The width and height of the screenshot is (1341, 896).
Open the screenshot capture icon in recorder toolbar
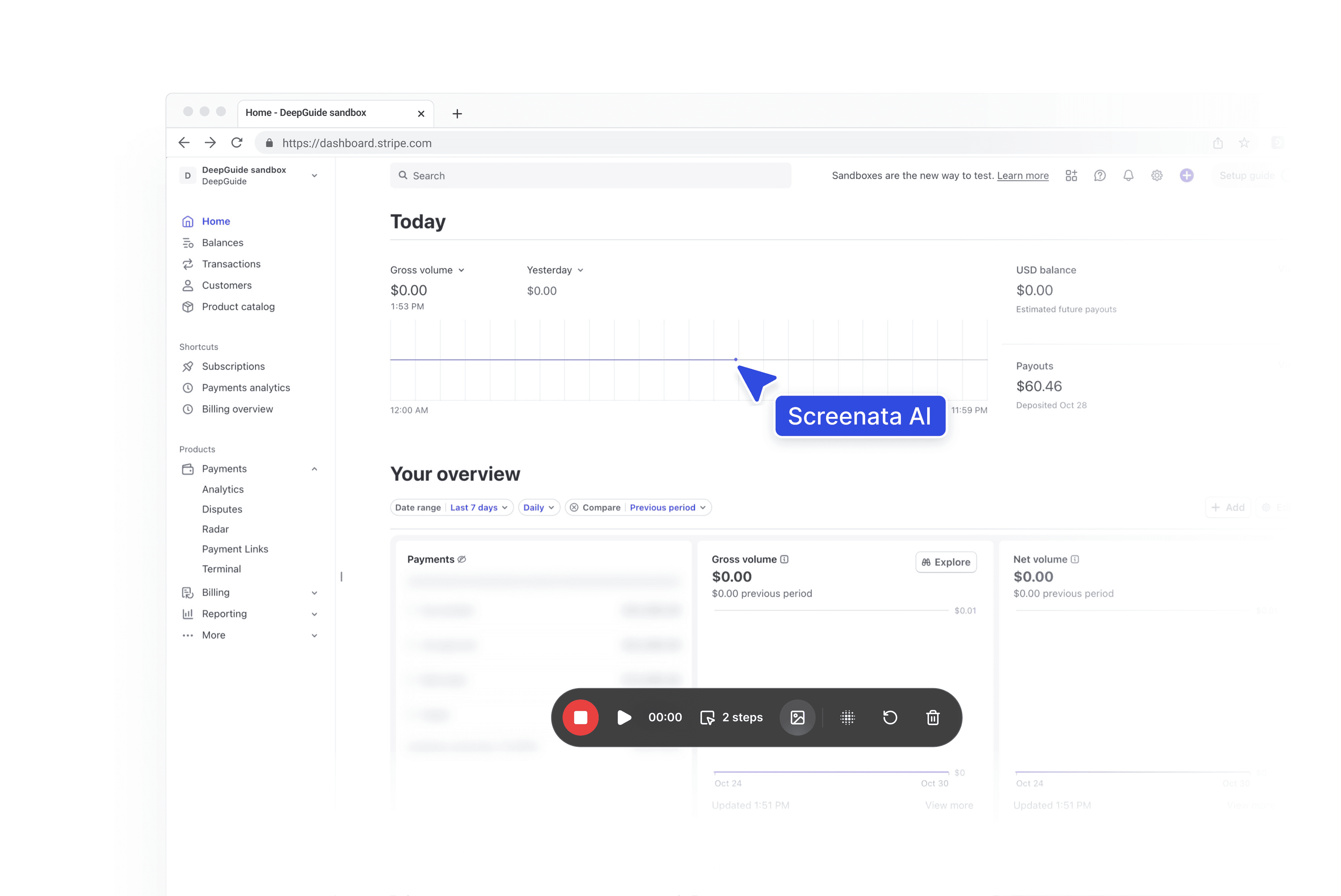point(798,718)
